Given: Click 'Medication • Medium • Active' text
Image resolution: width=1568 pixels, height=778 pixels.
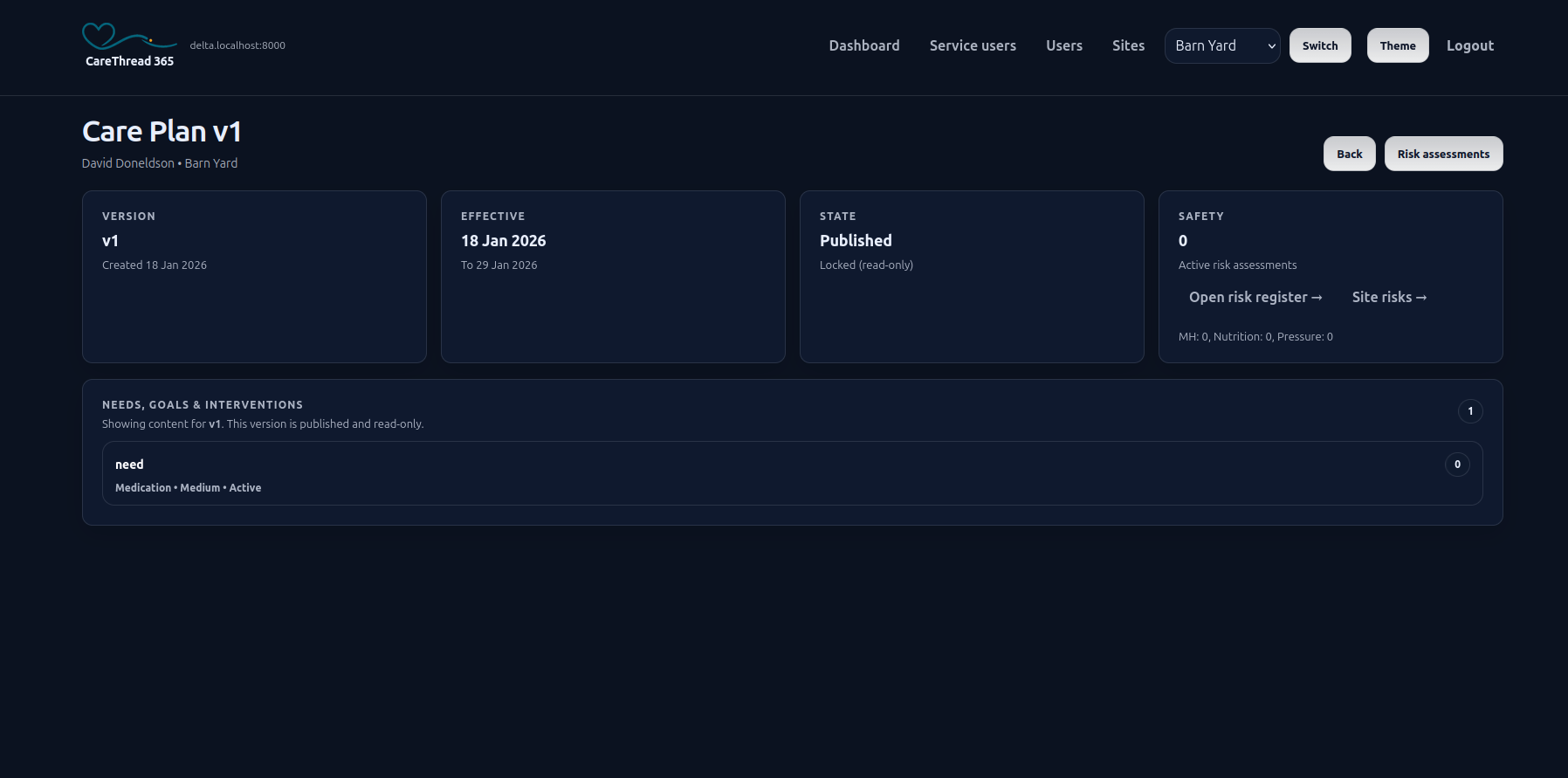Looking at the screenshot, I should click(188, 488).
